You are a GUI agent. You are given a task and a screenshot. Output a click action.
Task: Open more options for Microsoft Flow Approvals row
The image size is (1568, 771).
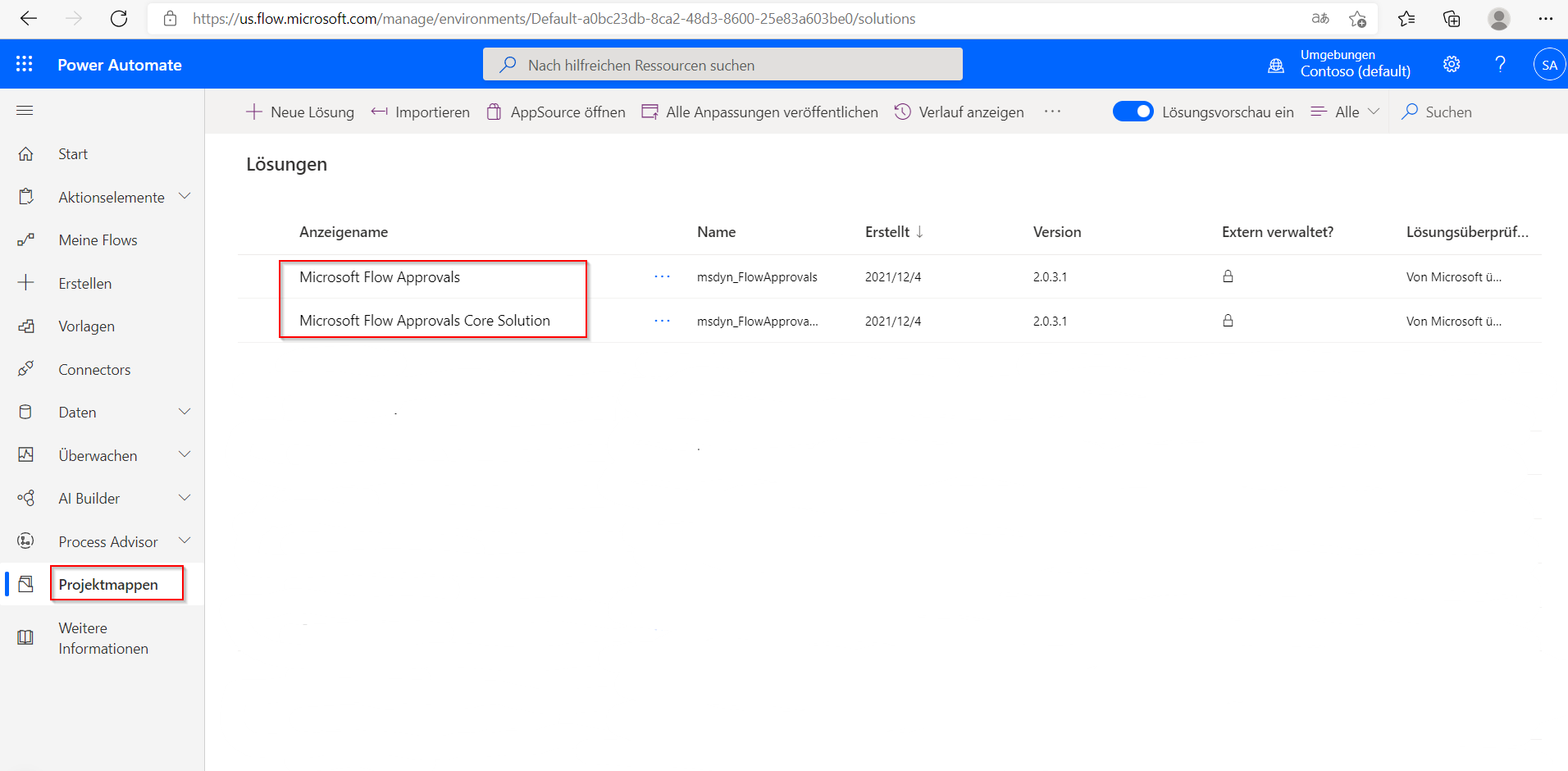[662, 277]
